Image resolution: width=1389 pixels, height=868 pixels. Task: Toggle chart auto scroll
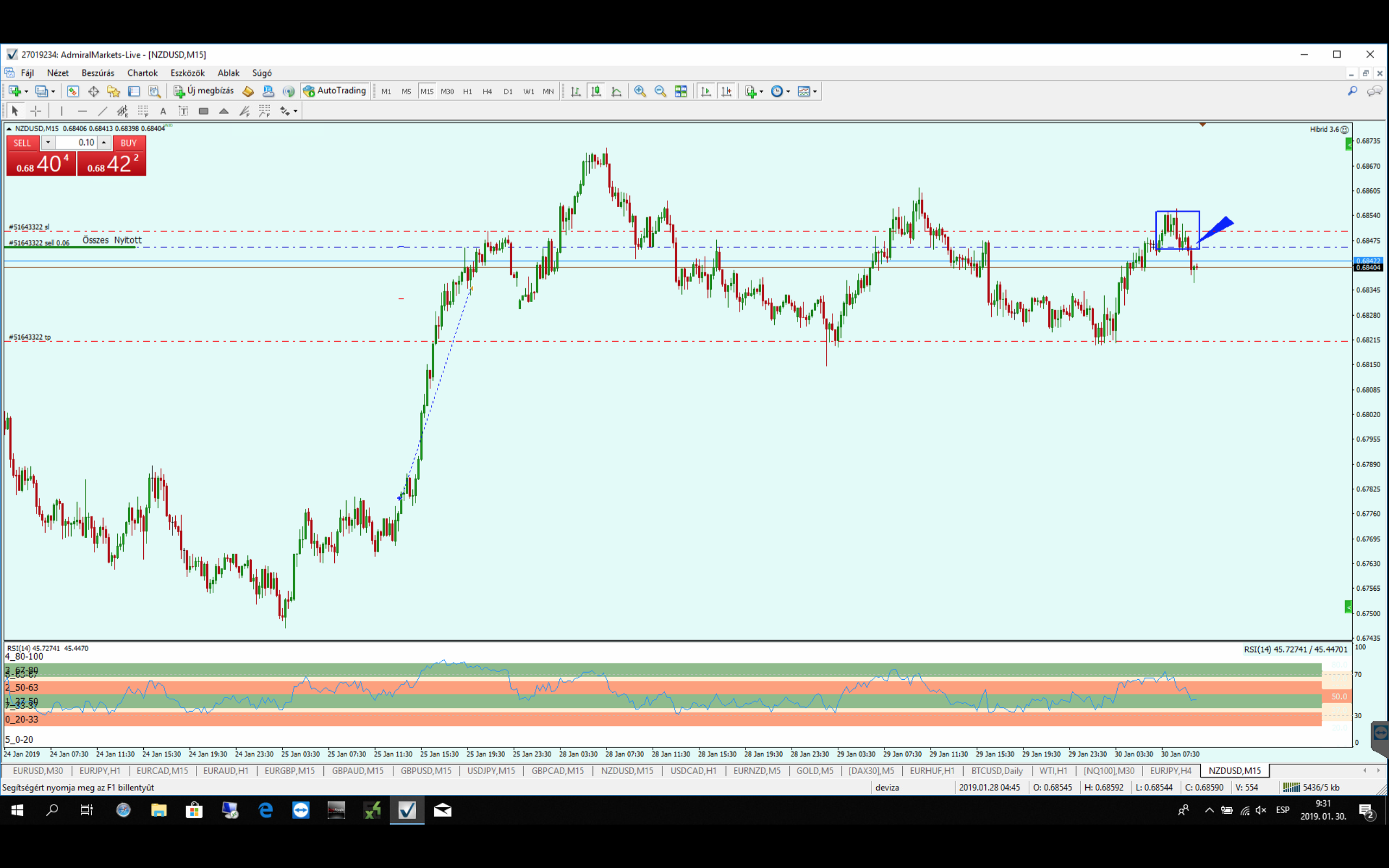(x=706, y=91)
